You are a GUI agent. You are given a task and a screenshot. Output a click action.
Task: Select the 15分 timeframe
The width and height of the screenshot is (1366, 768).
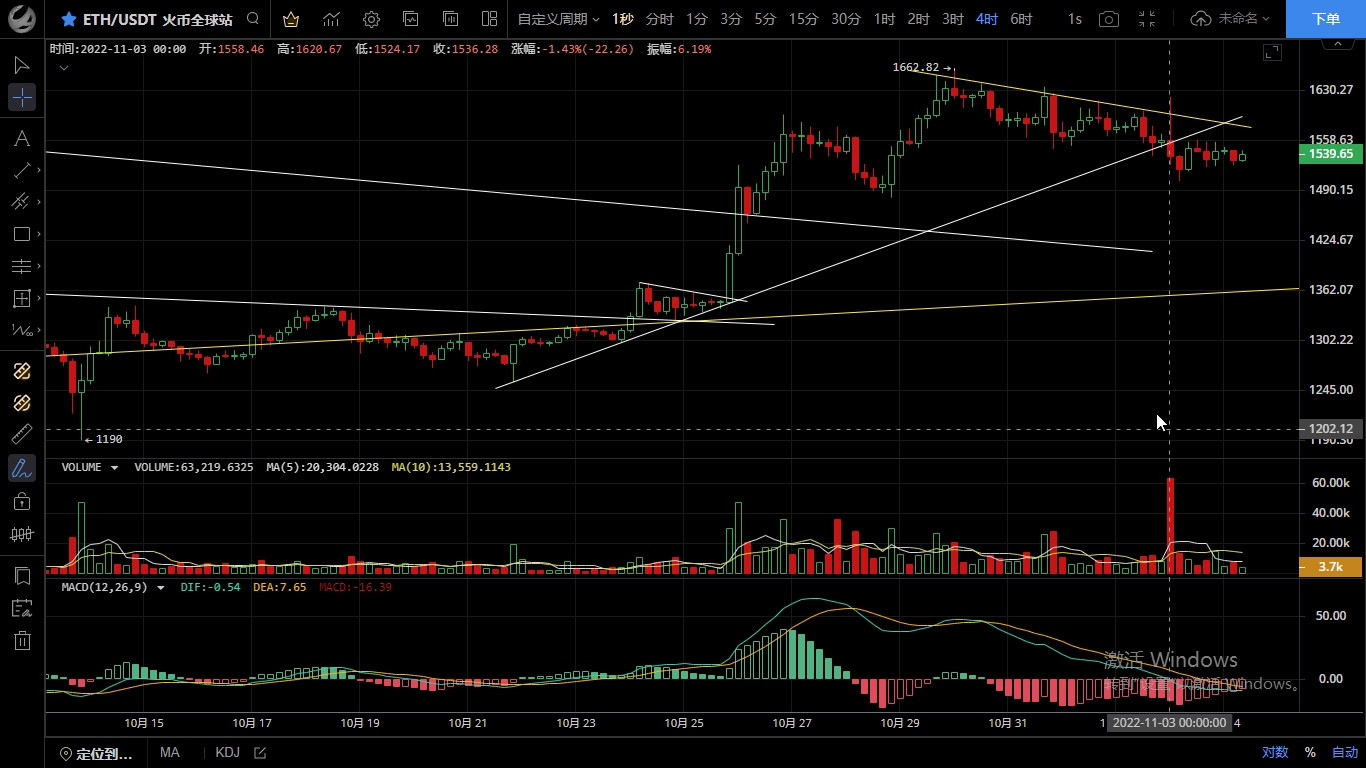(803, 19)
